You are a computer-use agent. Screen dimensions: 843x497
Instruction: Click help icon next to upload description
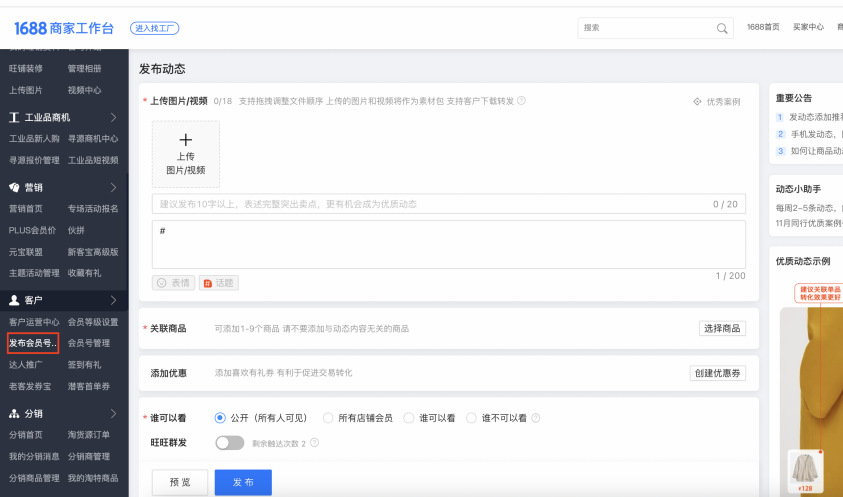522,101
